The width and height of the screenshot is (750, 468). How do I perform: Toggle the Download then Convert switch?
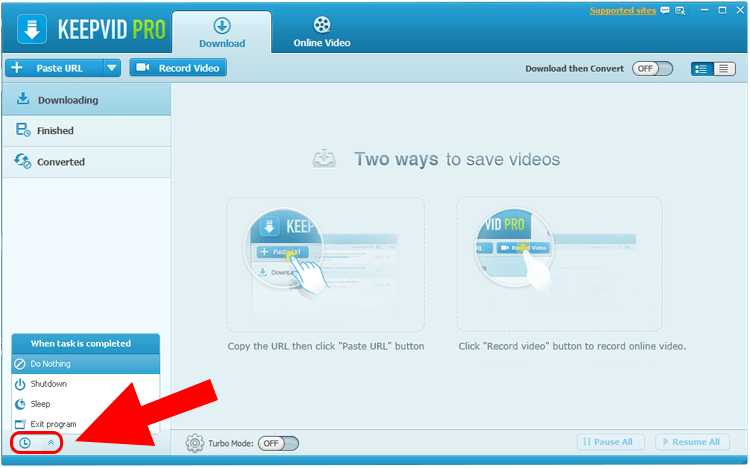tap(652, 68)
